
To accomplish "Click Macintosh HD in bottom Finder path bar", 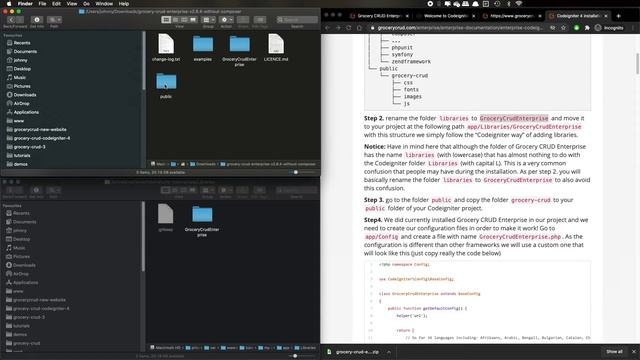I will 165,348.
